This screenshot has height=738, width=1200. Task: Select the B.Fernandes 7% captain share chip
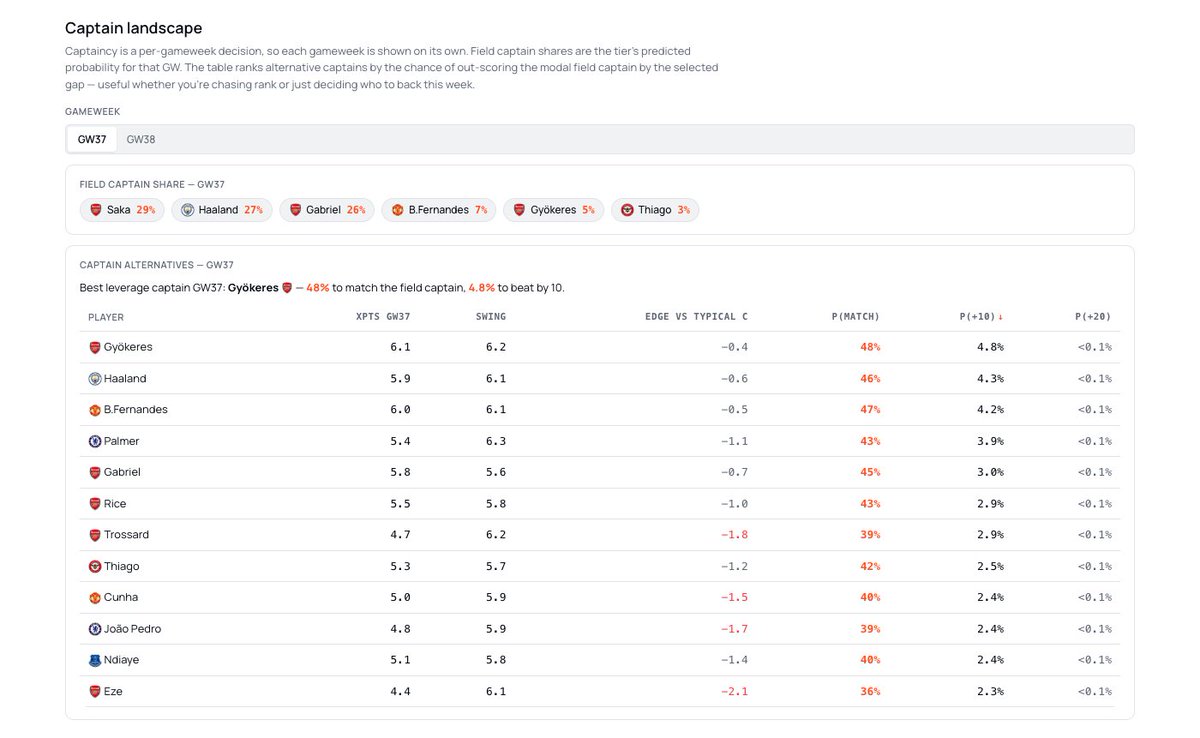point(438,210)
